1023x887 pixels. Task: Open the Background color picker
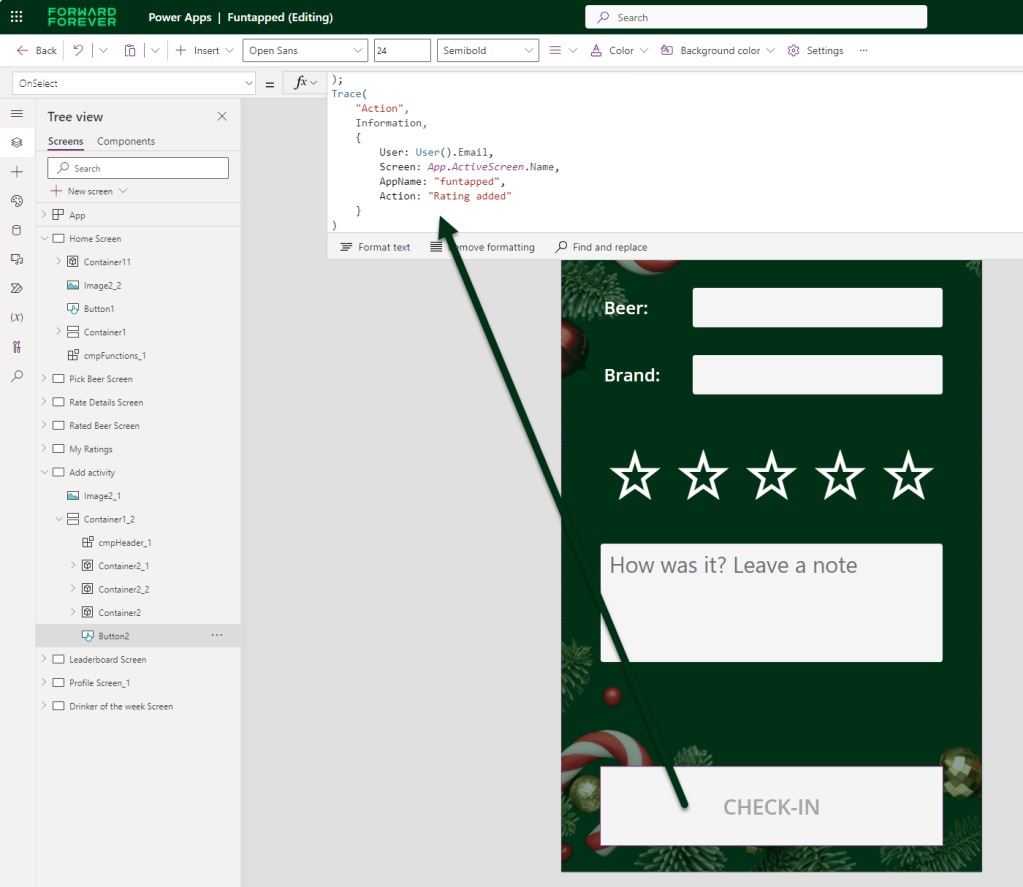pos(718,50)
